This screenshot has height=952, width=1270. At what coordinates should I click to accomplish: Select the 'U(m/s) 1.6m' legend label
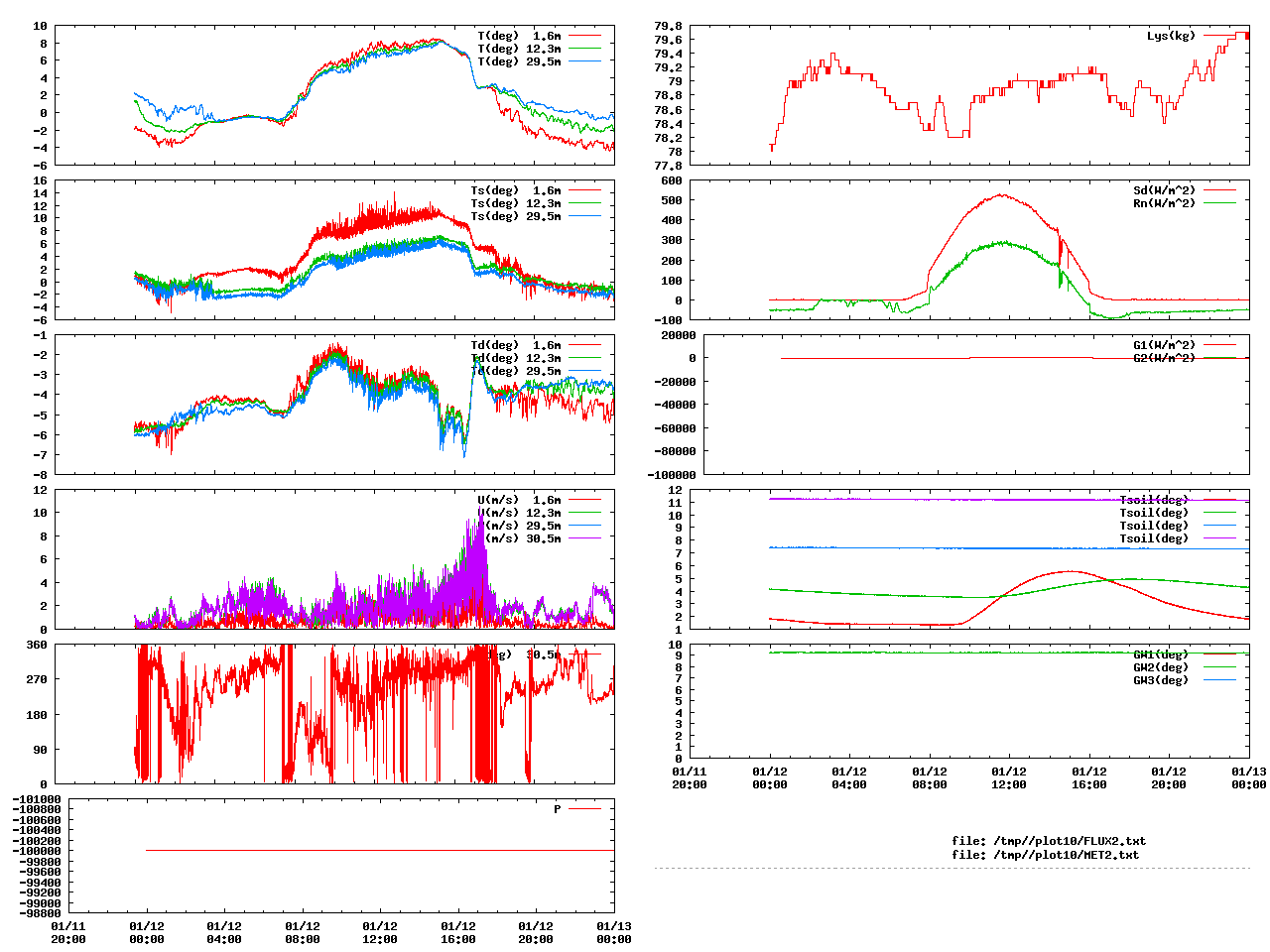pos(519,500)
